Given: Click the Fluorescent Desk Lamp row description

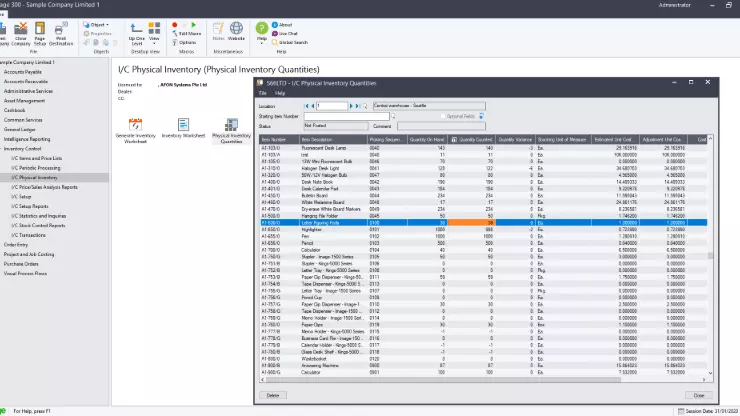Looking at the screenshot, I should click(x=324, y=148).
